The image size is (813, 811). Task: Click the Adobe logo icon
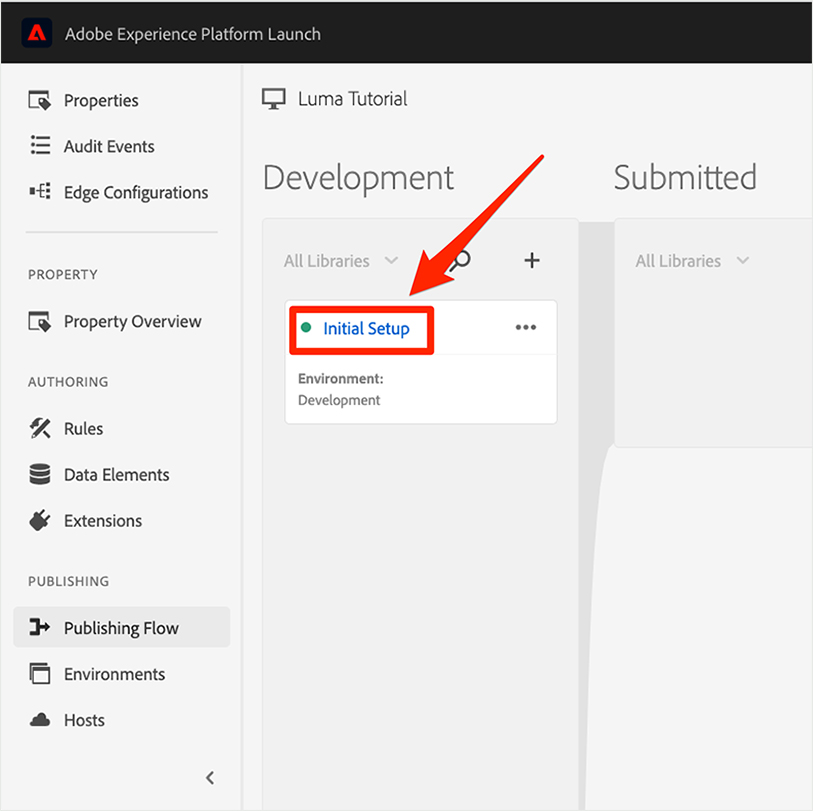36,33
